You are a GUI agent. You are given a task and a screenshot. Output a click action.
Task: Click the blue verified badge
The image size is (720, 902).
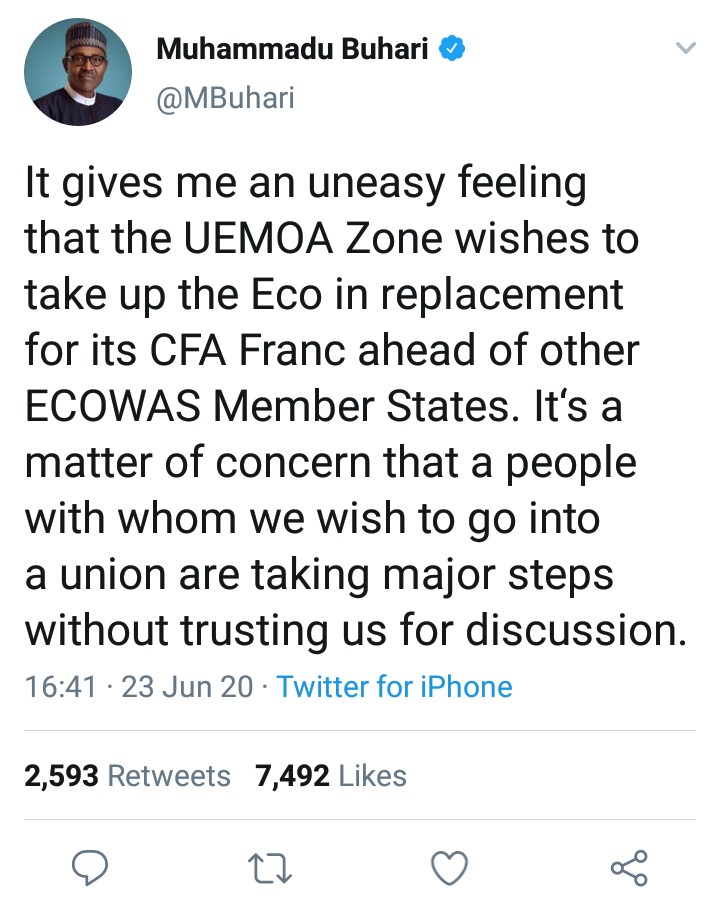pyautogui.click(x=453, y=47)
